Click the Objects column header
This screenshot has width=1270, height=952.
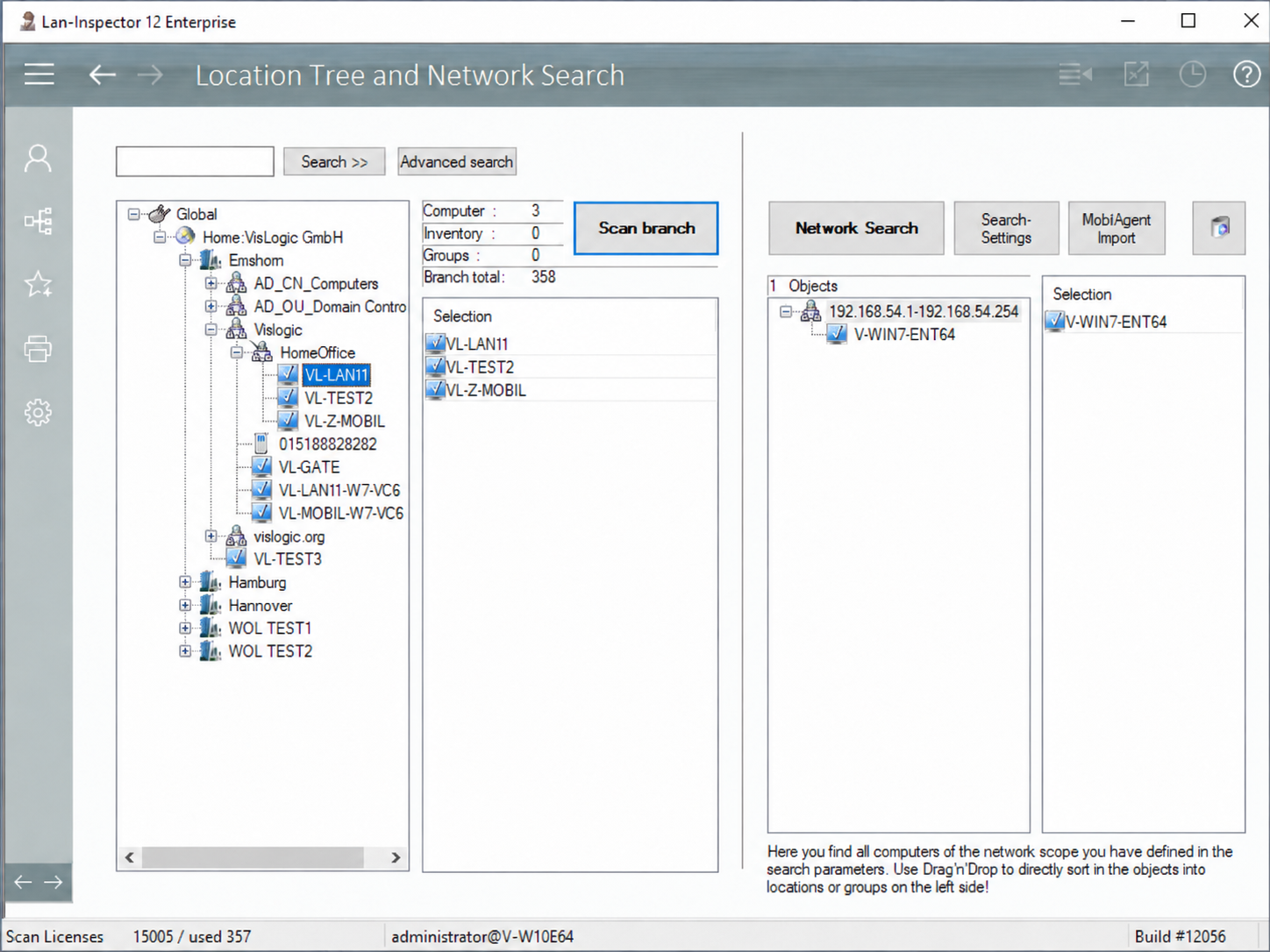pyautogui.click(x=898, y=286)
